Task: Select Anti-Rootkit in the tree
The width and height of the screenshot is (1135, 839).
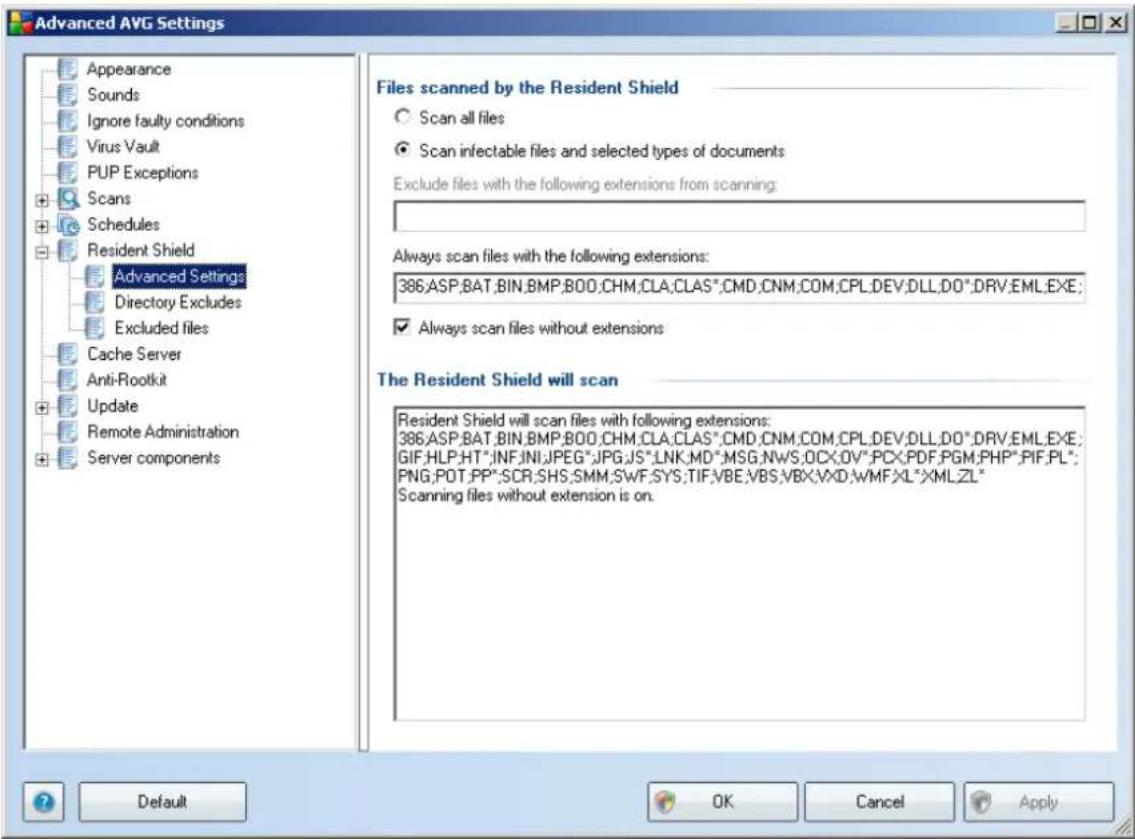Action: (127, 380)
